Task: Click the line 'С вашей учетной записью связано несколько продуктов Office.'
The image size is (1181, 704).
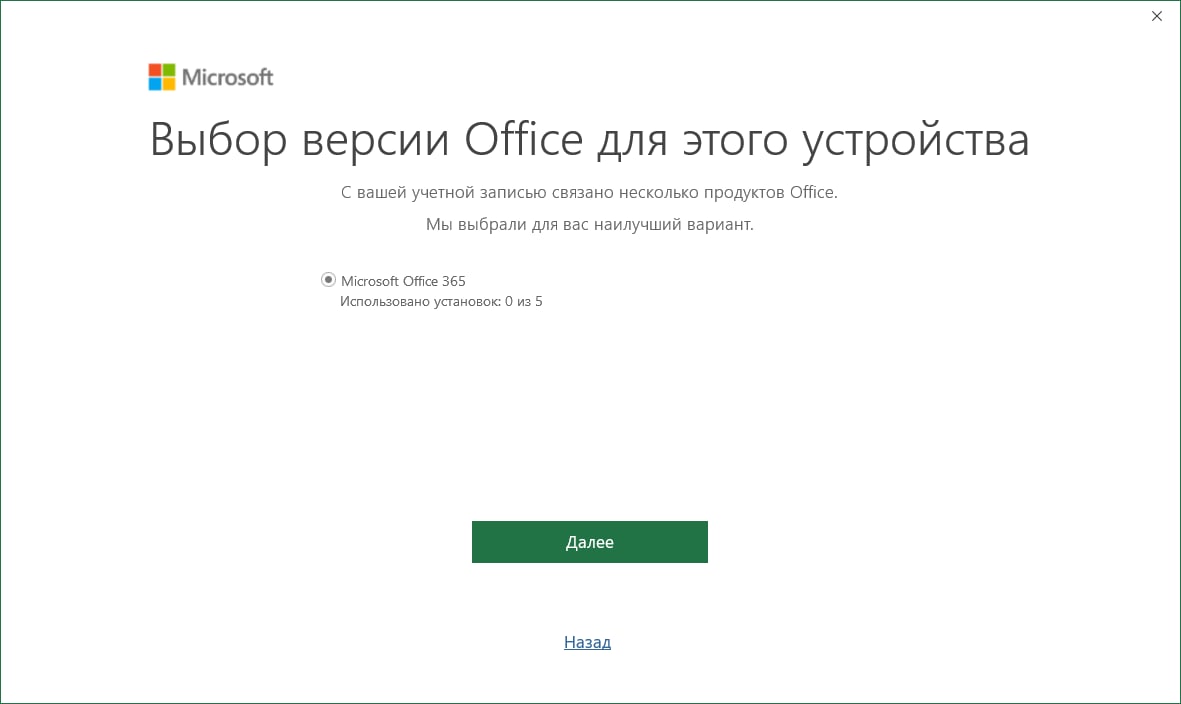Action: [589, 193]
